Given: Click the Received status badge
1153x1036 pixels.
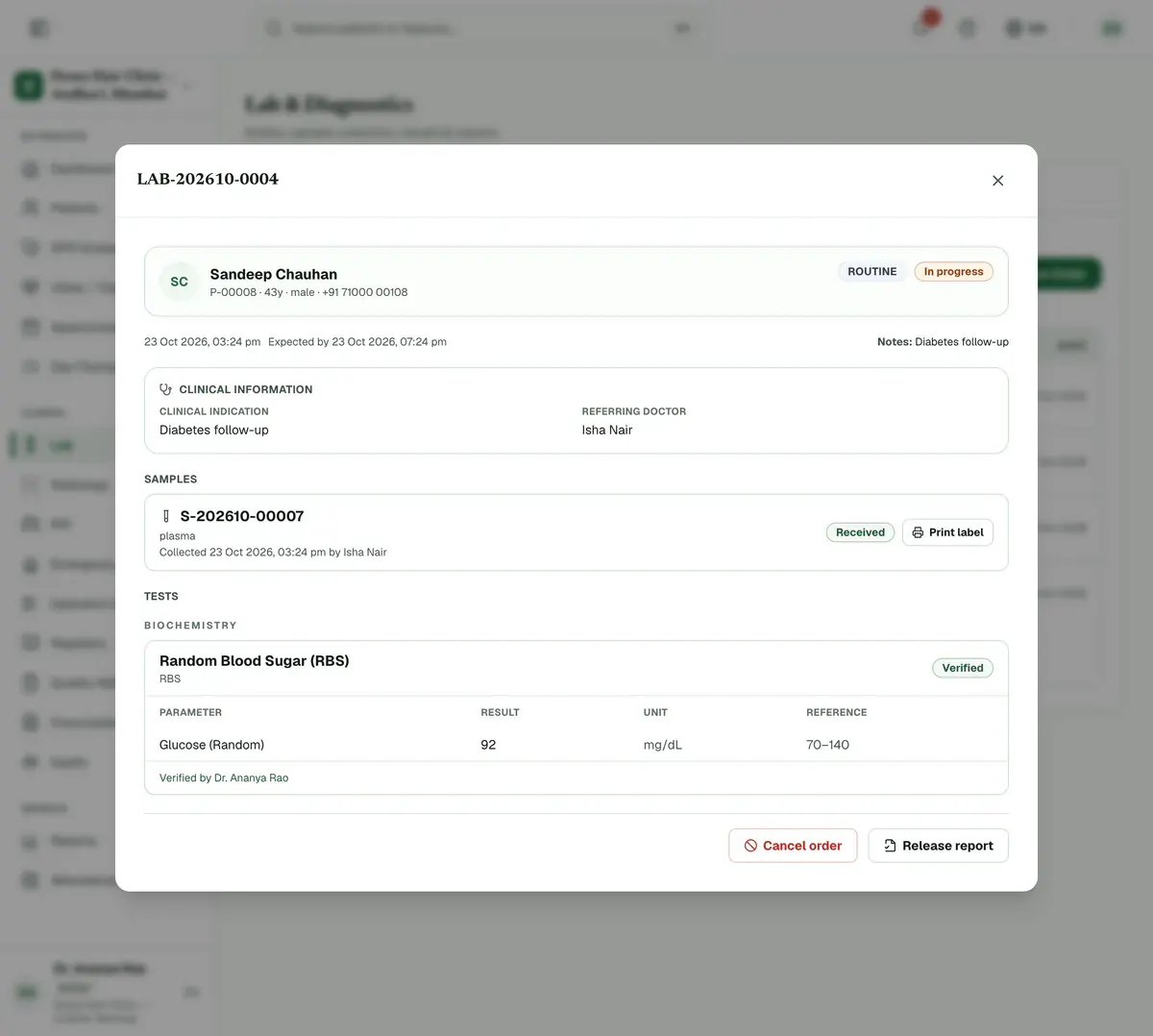Looking at the screenshot, I should tap(860, 532).
